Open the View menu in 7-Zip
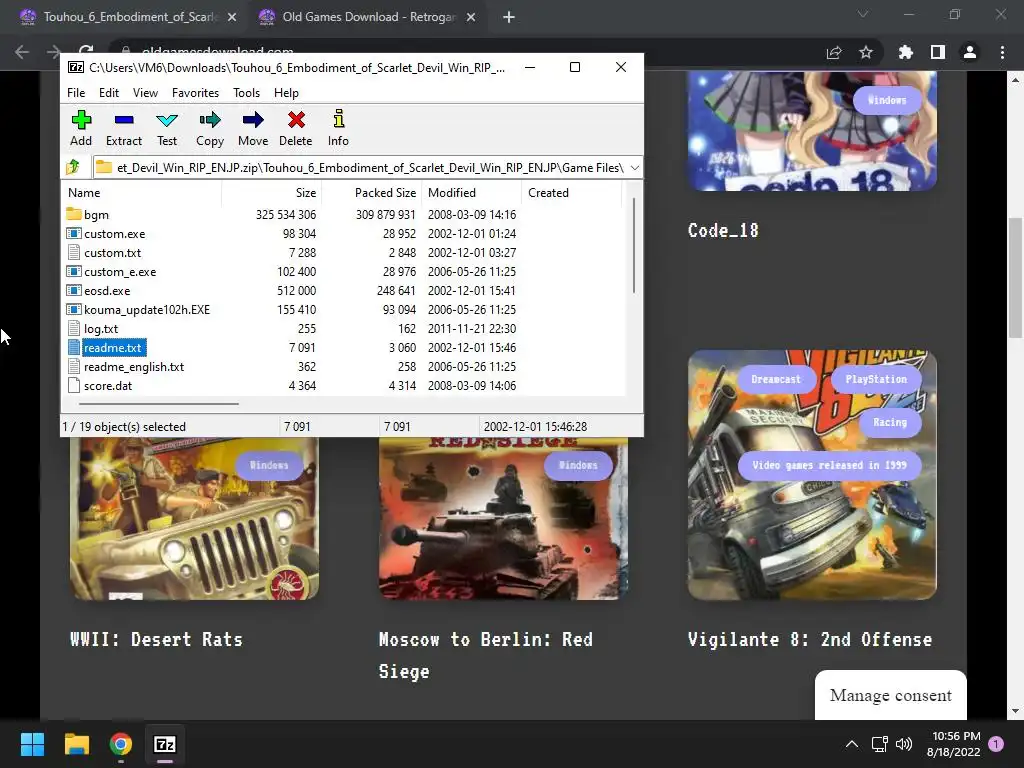This screenshot has width=1024, height=768. click(x=145, y=93)
